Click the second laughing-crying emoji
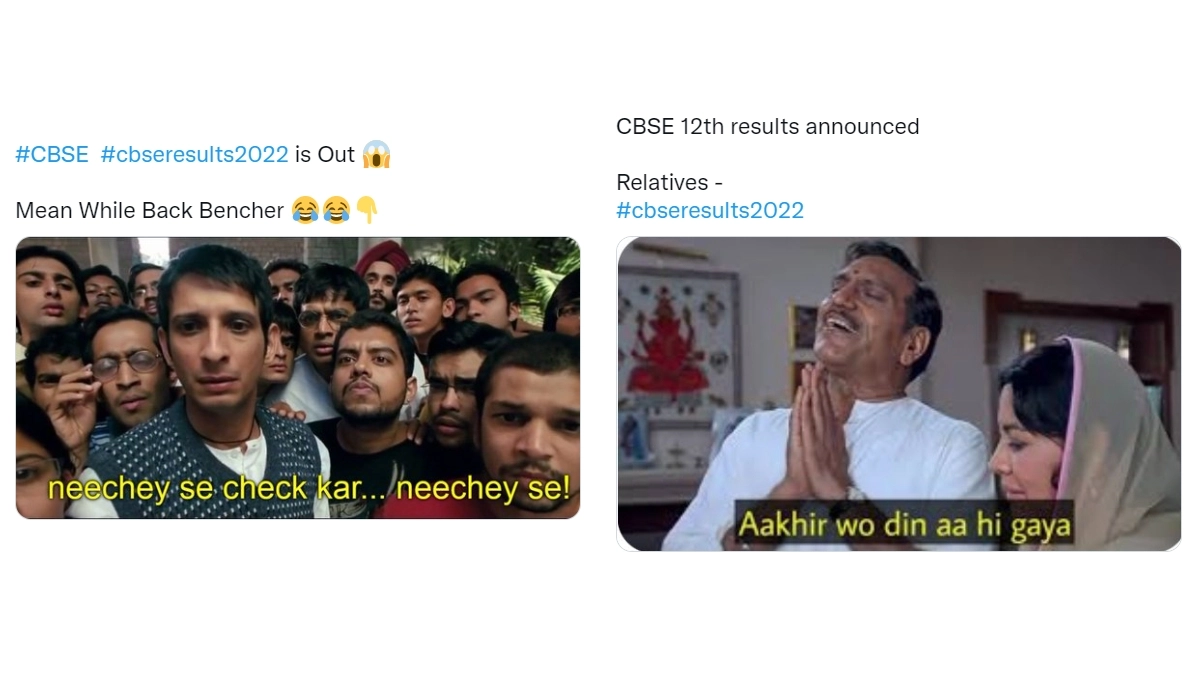The width and height of the screenshot is (1200, 675). [x=336, y=211]
